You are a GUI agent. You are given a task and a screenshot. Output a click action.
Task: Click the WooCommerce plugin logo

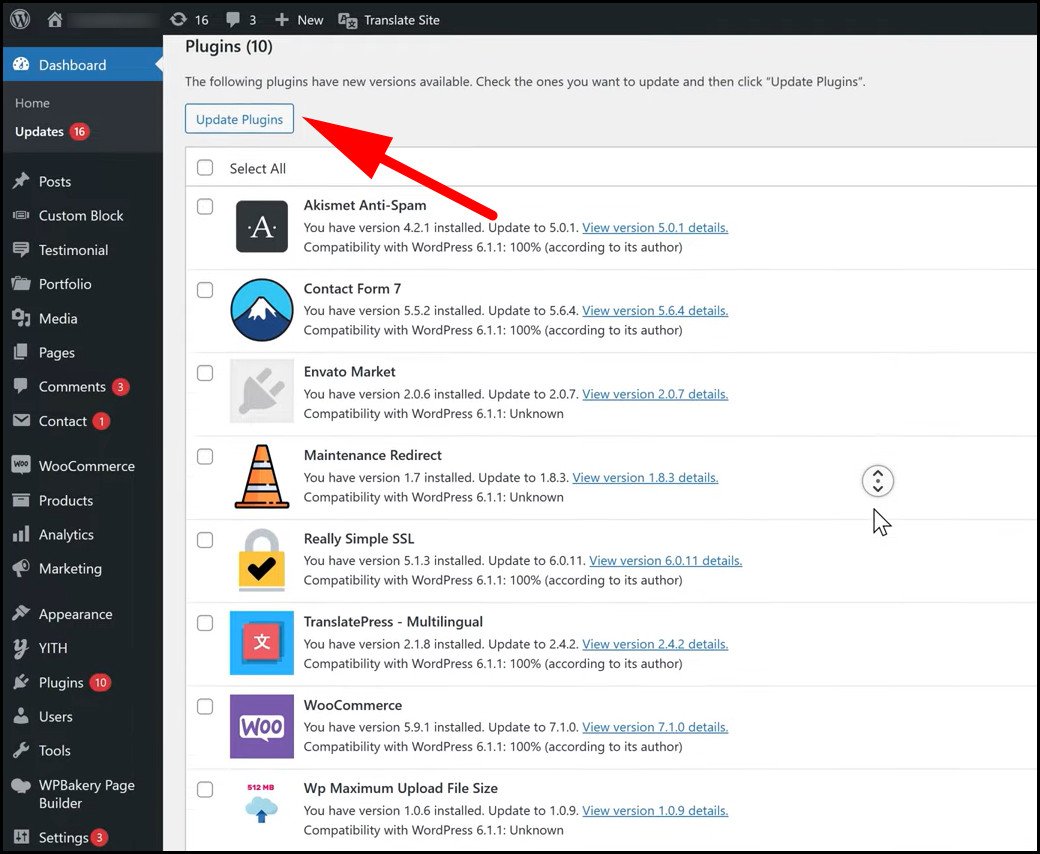pyautogui.click(x=261, y=727)
